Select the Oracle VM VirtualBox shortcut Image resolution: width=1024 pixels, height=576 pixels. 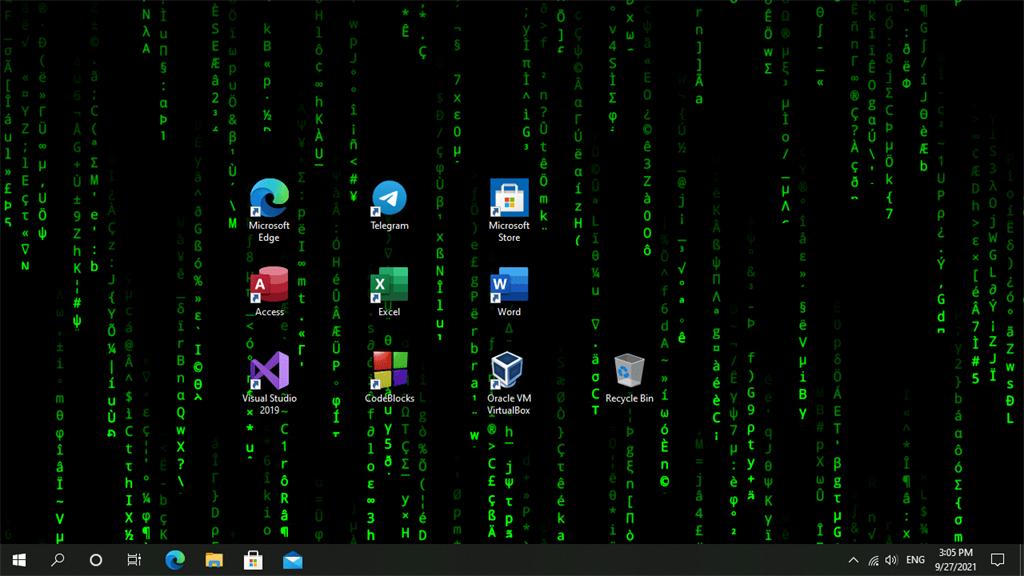tap(509, 383)
